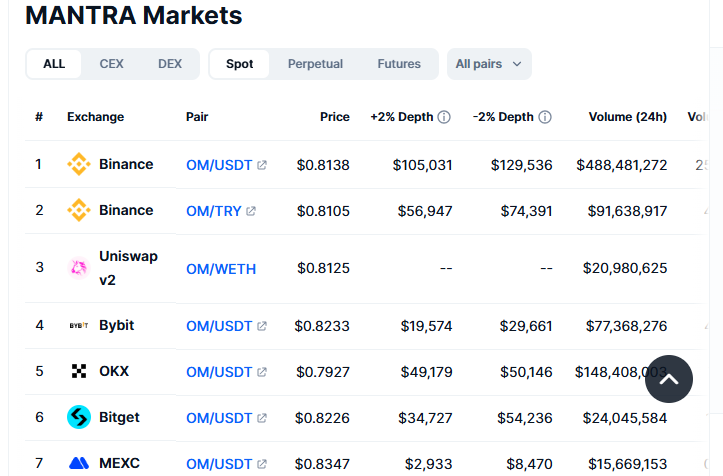
Task: Click the OKX exchange logo
Action: tap(79, 371)
